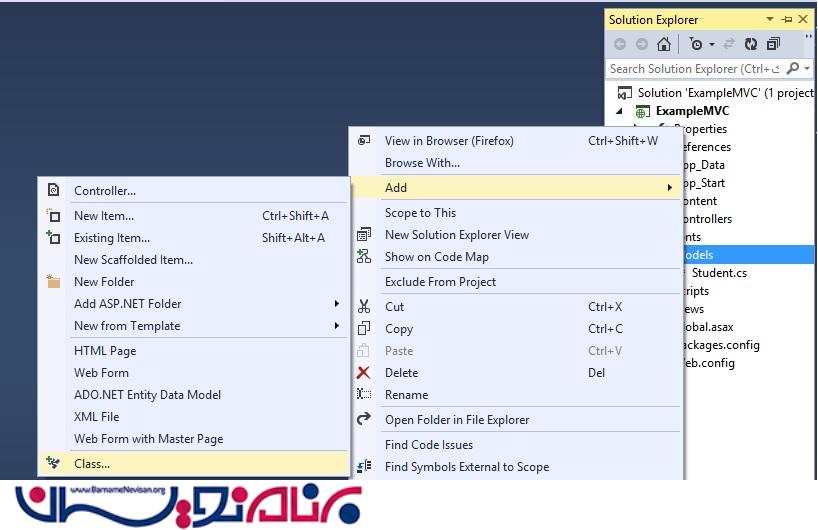Choose Delete from the context menu
The width and height of the screenshot is (818, 530).
[516, 372]
